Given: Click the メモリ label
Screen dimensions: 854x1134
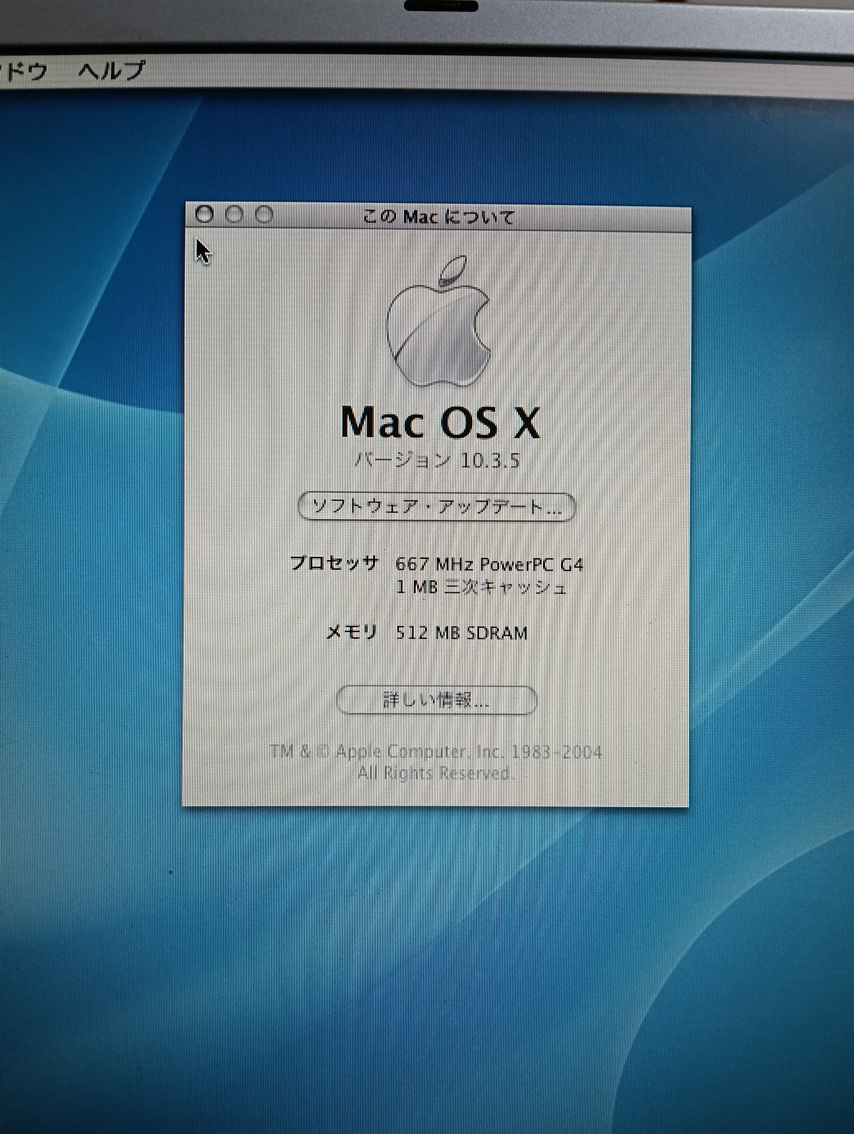Looking at the screenshot, I should (x=351, y=633).
